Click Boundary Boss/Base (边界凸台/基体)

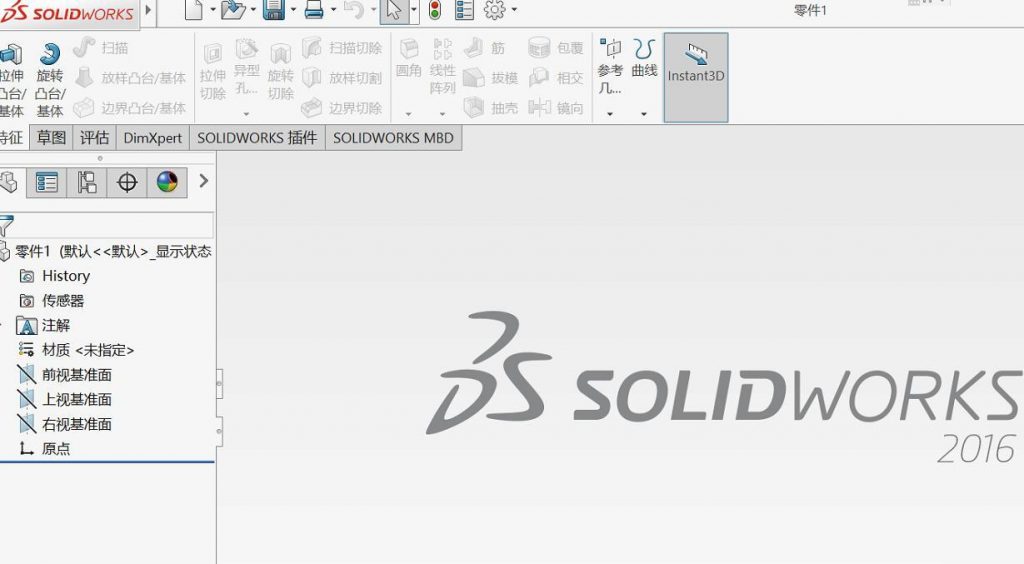click(129, 108)
